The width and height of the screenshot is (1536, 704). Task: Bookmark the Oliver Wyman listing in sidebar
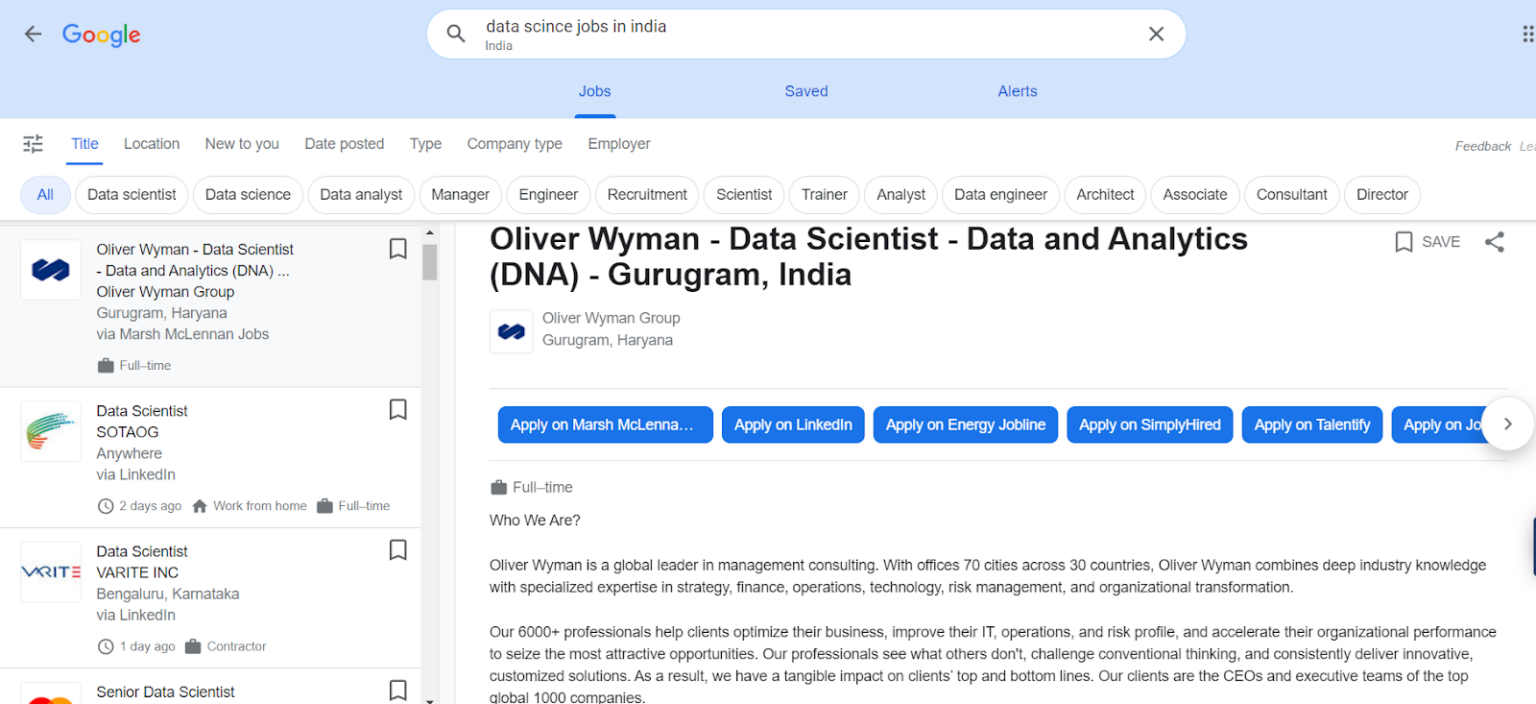pyautogui.click(x=398, y=249)
